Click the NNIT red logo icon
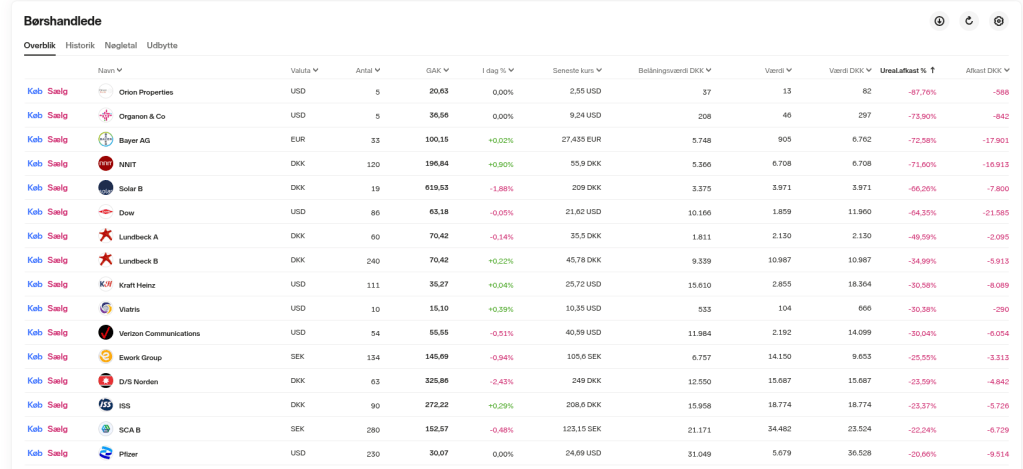 coord(106,164)
